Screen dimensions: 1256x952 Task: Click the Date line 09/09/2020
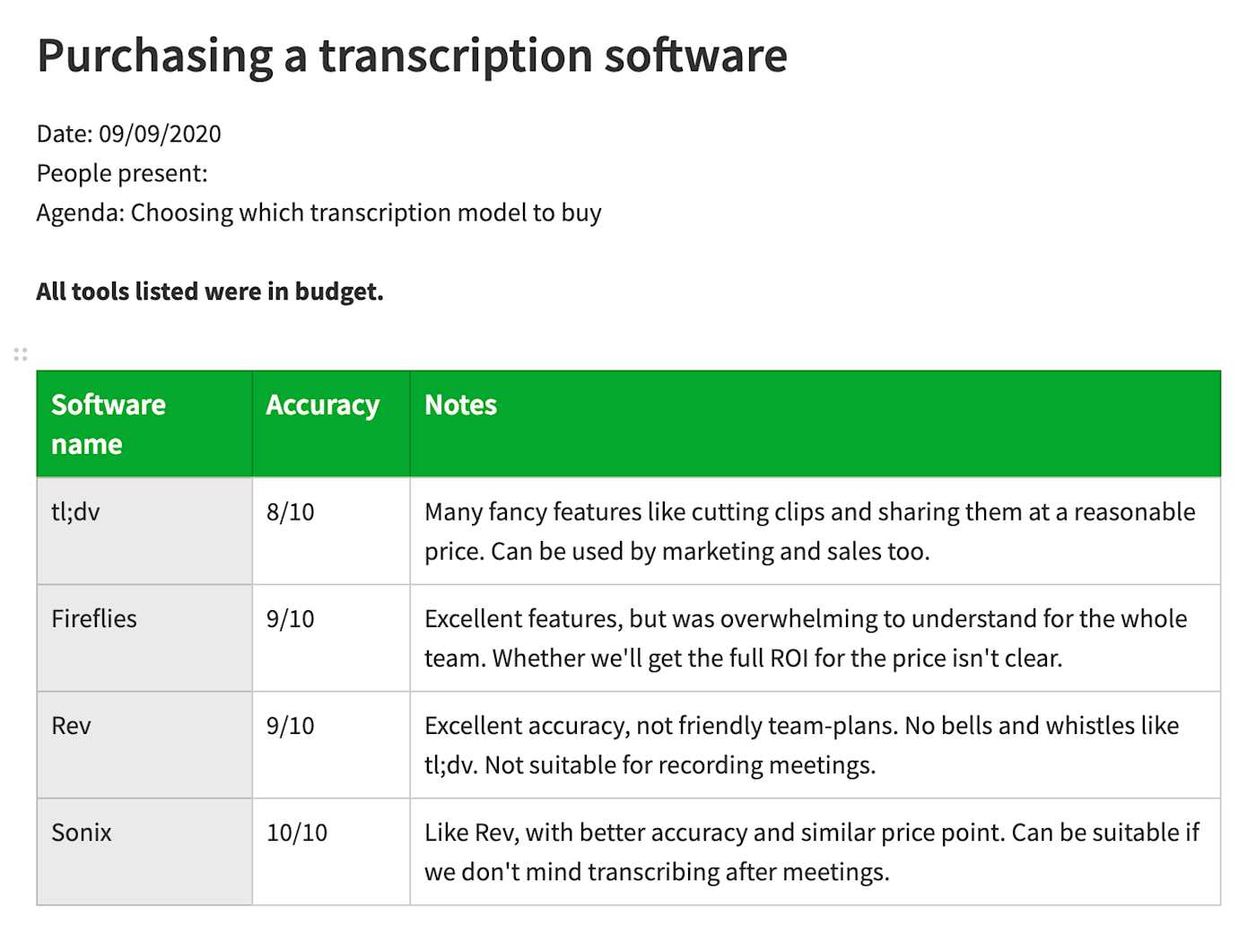coord(128,134)
